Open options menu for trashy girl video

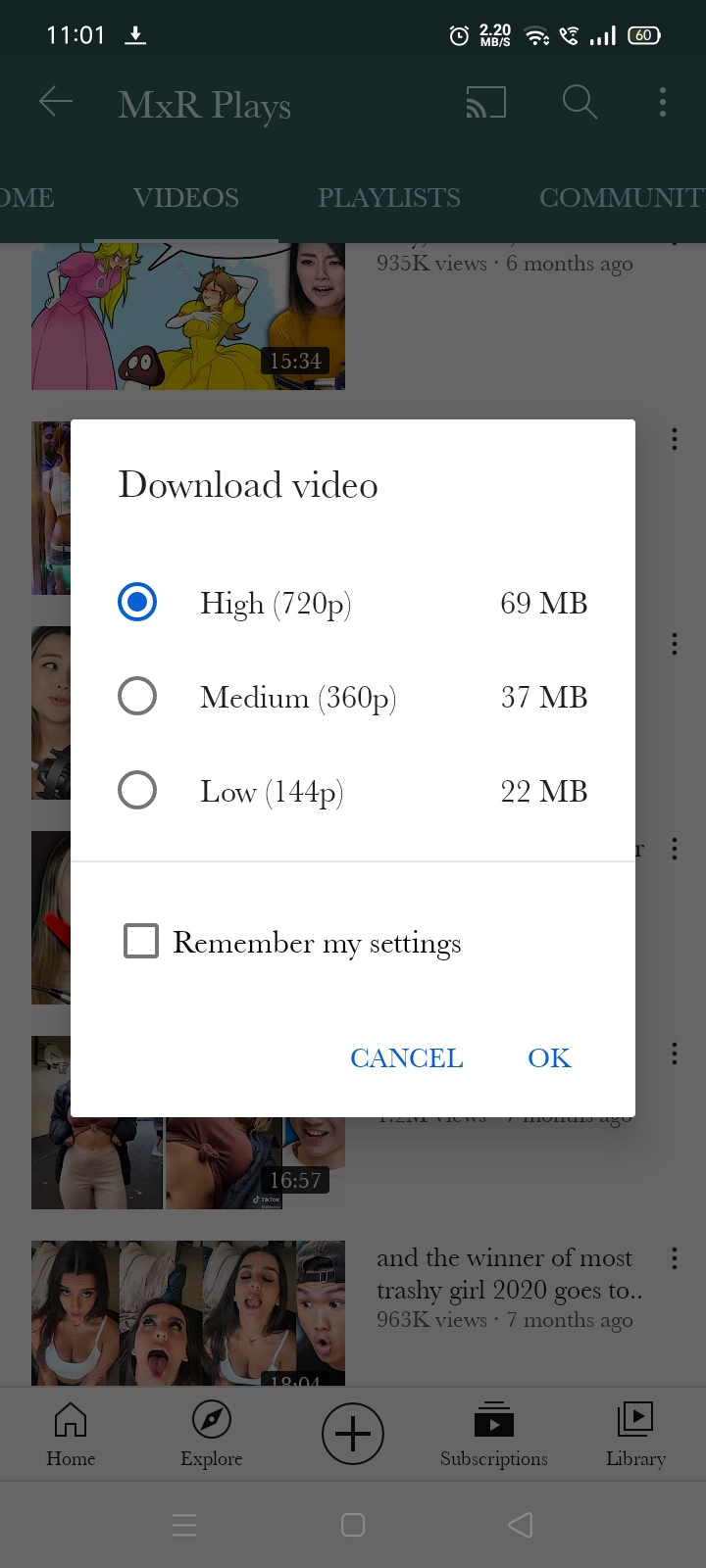coord(675,1258)
